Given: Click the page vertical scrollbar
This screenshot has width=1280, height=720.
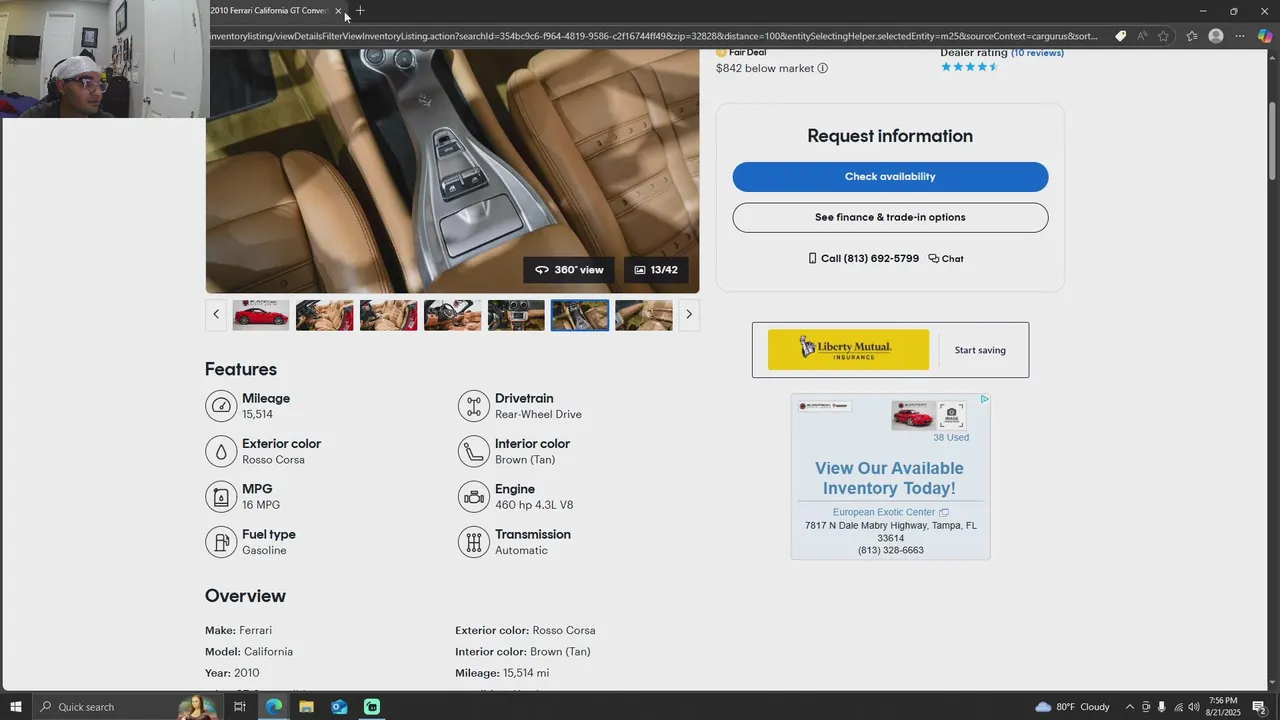Looking at the screenshot, I should coord(1273,140).
